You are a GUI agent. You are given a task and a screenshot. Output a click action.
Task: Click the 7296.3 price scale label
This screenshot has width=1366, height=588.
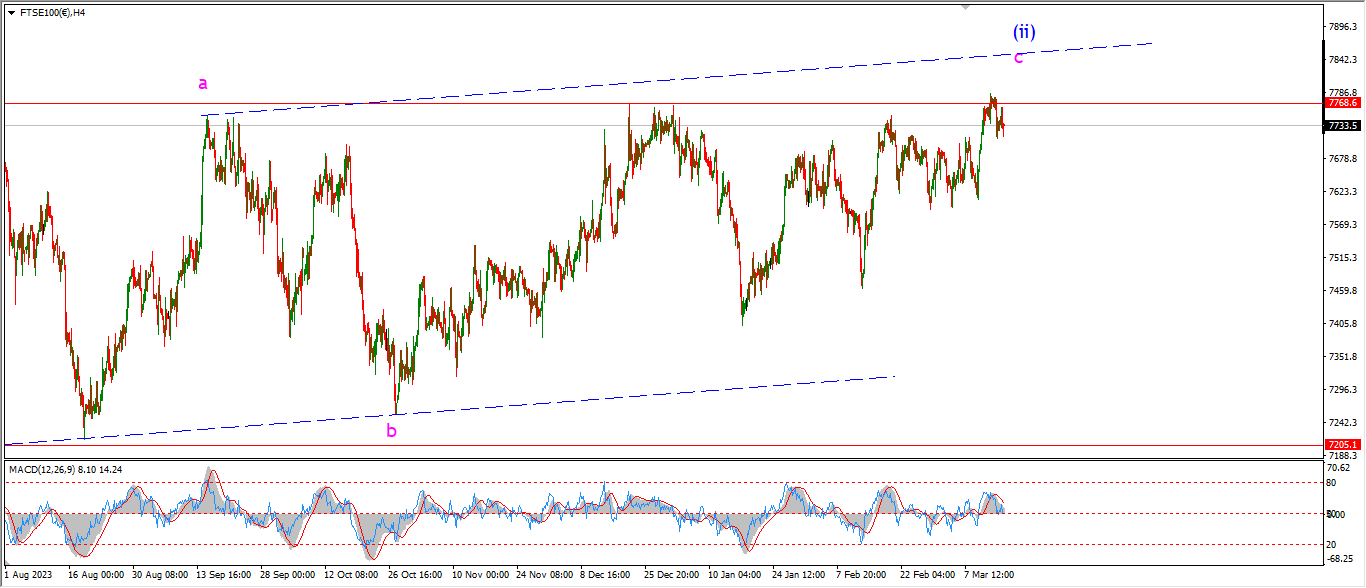click(1341, 390)
